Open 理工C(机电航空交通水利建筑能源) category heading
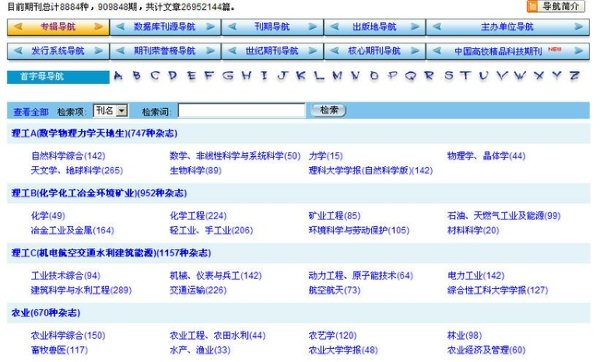This screenshot has height=362, width=600. pos(111,253)
